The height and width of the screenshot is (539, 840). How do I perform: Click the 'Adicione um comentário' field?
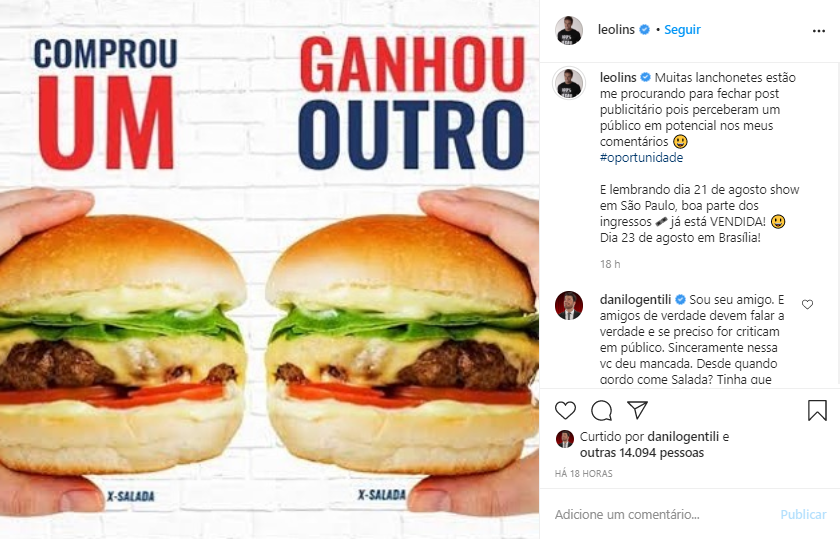click(x=662, y=514)
